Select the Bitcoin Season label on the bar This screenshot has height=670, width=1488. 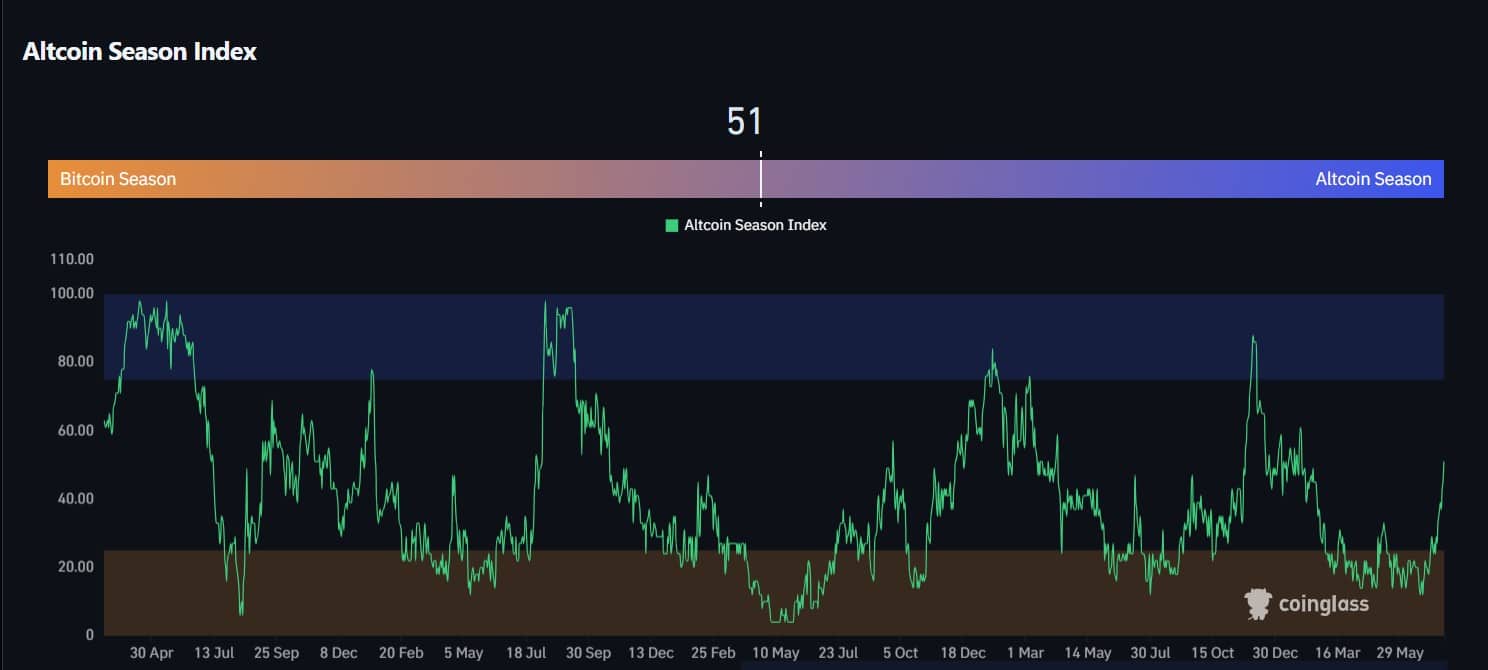click(118, 179)
